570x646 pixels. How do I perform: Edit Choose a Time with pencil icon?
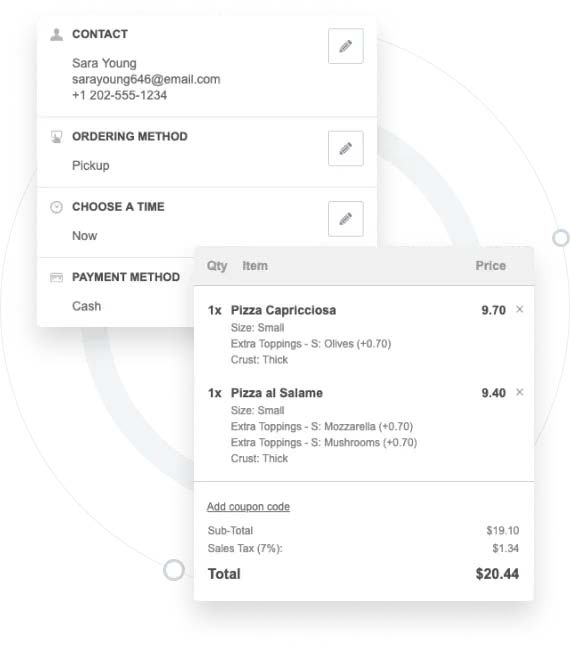[x=346, y=219]
